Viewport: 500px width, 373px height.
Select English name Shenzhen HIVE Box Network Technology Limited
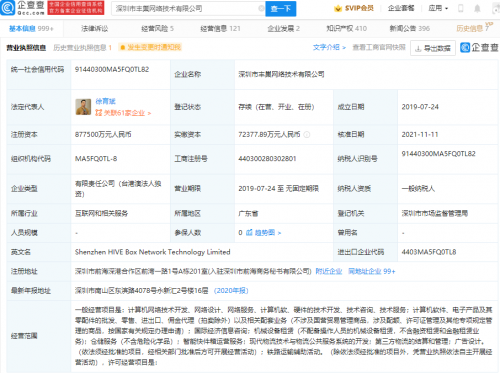click(x=153, y=252)
